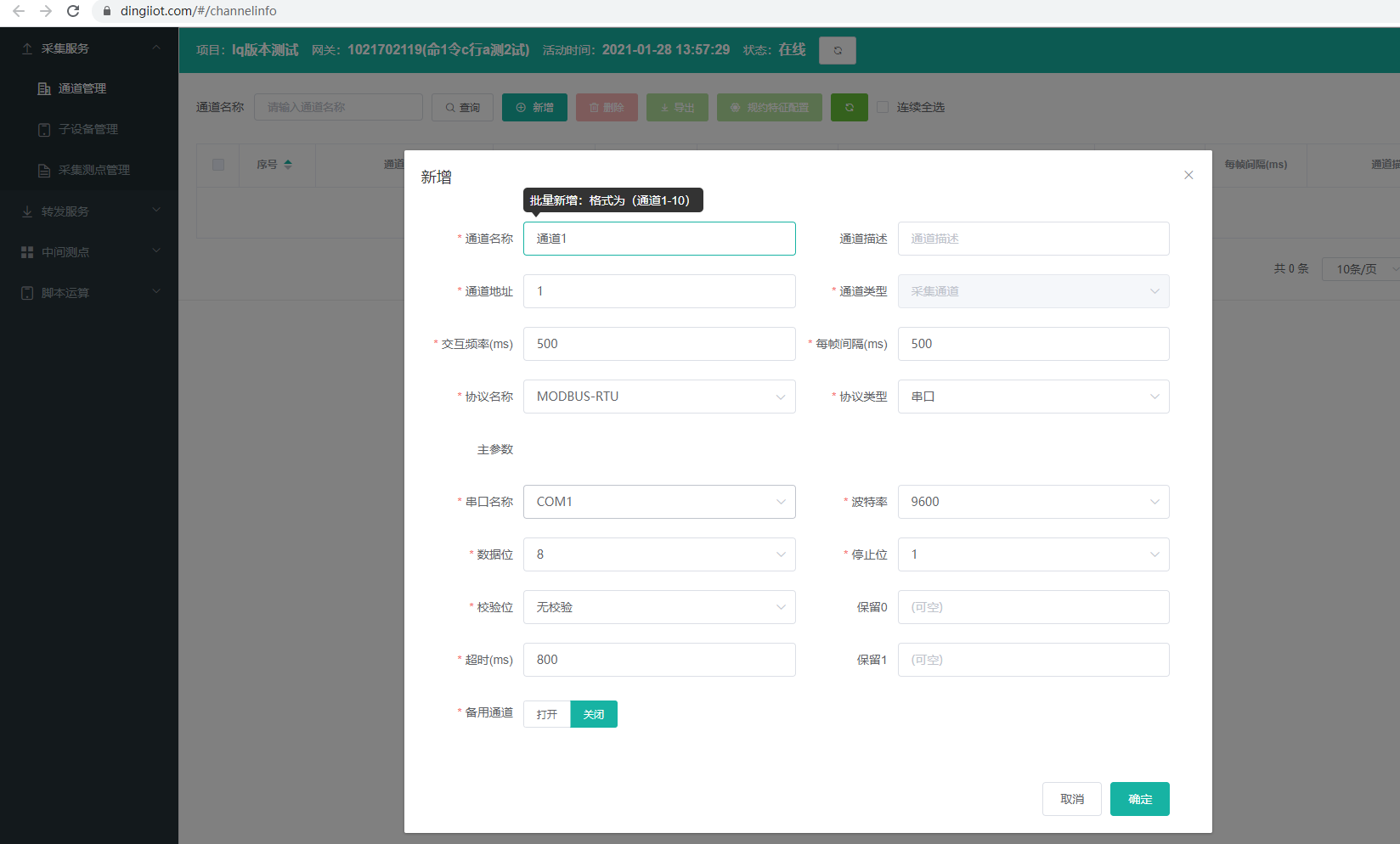Click the 超时(ms) input field
1400x844 pixels.
click(659, 660)
